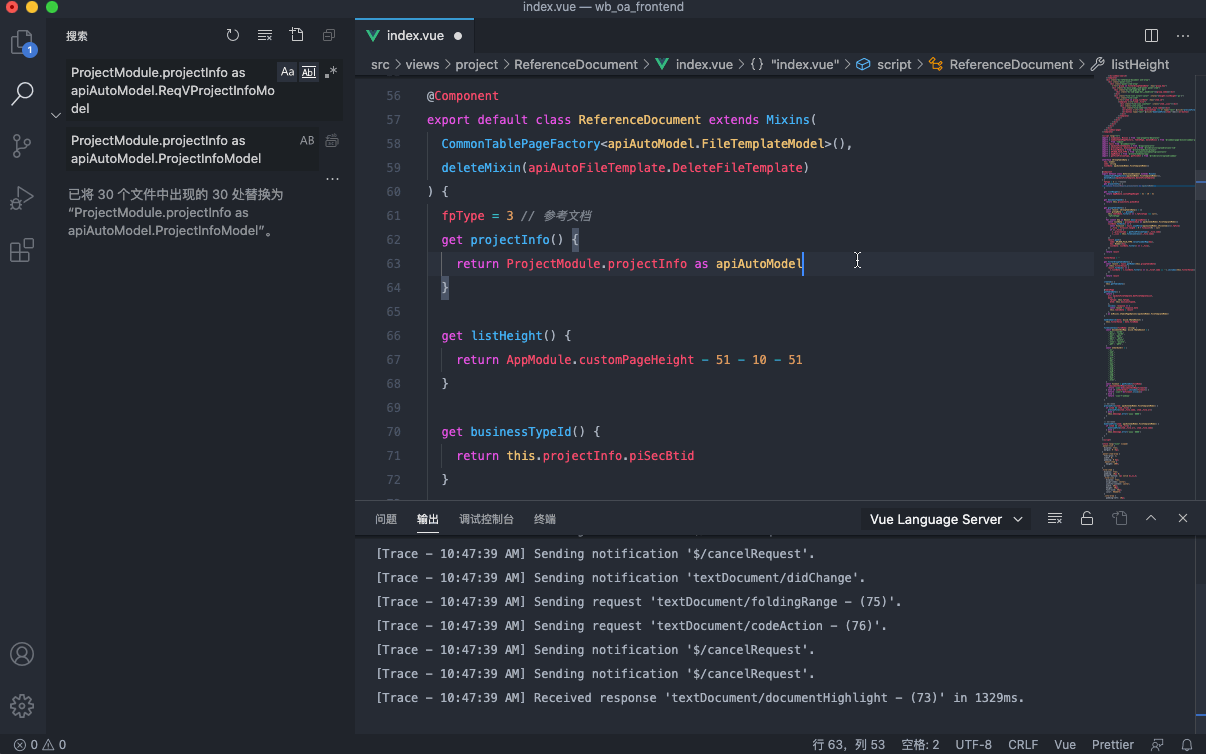Click the CRLF line ending indicator
The height and width of the screenshot is (754, 1206).
(x=1023, y=744)
